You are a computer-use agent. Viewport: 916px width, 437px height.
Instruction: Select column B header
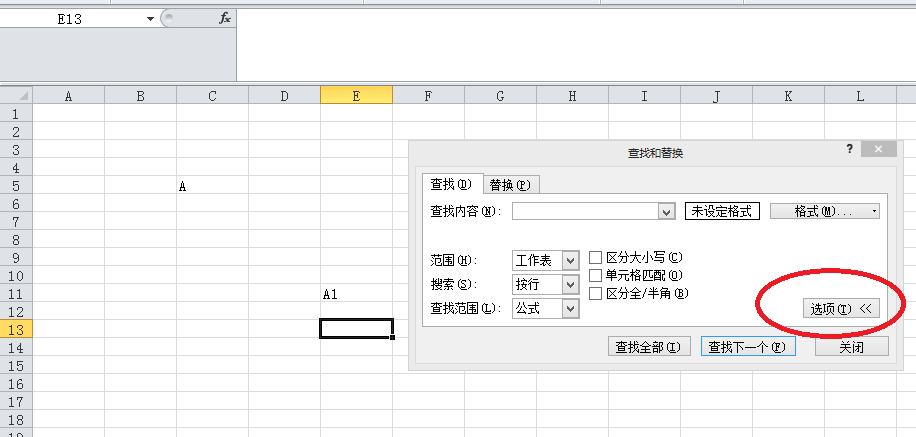click(140, 96)
